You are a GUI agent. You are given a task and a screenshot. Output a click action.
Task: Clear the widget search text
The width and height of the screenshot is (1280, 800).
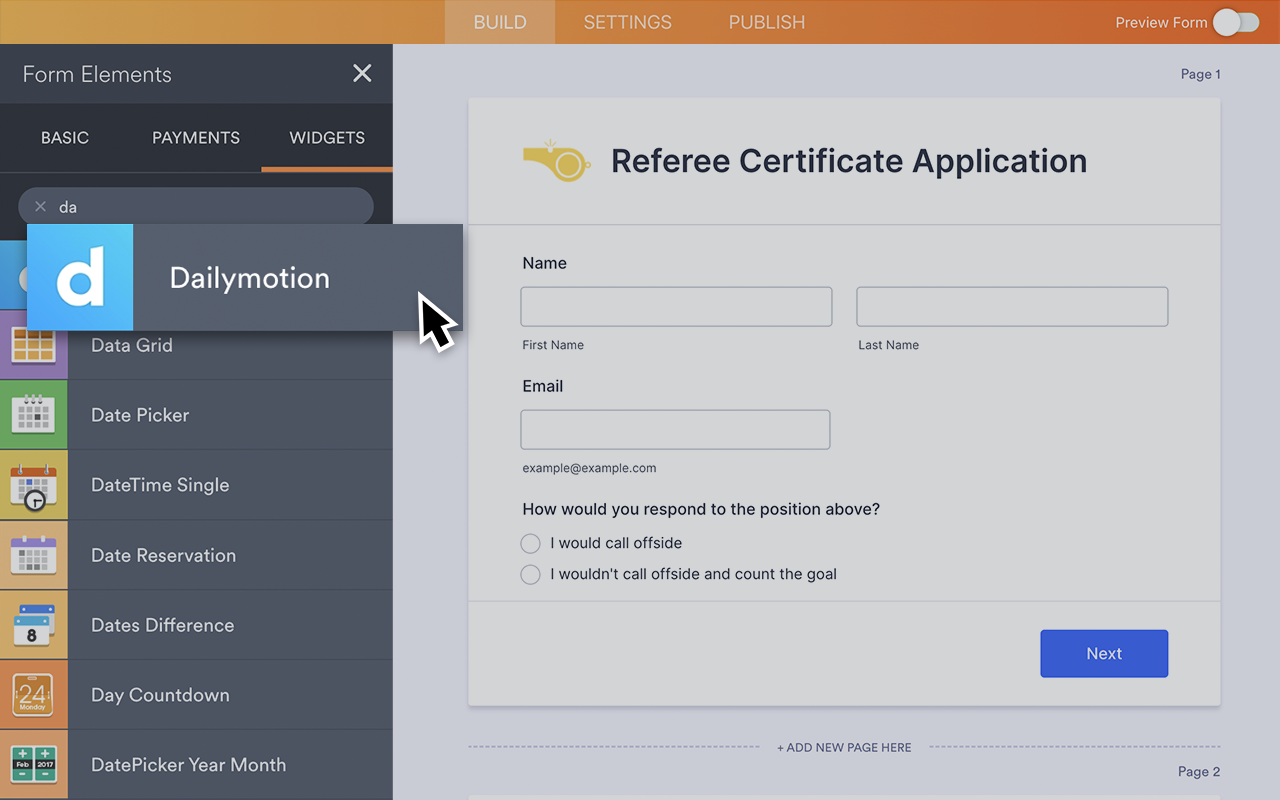40,207
